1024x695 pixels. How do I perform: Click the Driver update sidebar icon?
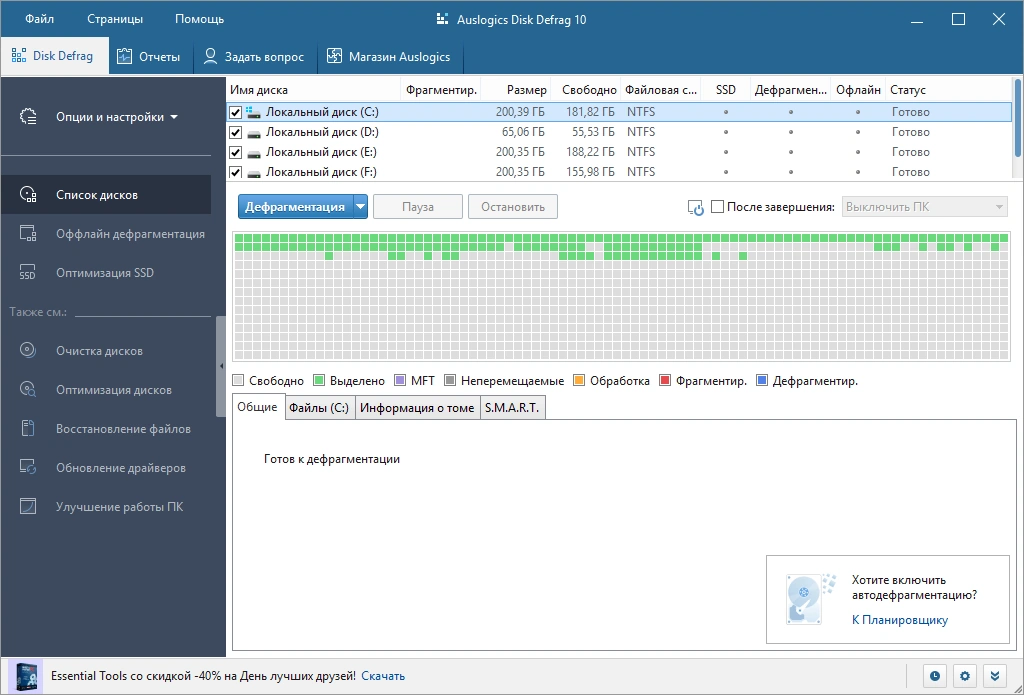[x=28, y=468]
